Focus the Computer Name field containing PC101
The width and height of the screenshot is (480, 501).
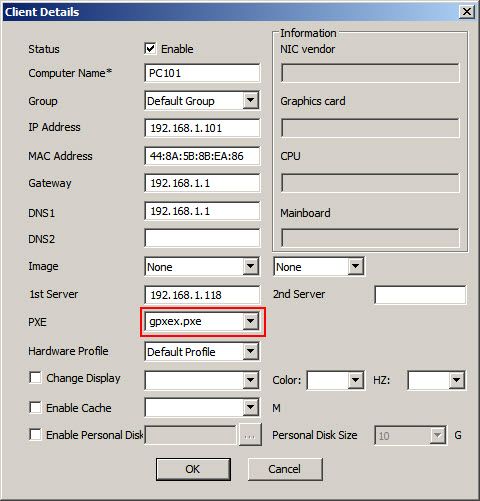(x=202, y=73)
